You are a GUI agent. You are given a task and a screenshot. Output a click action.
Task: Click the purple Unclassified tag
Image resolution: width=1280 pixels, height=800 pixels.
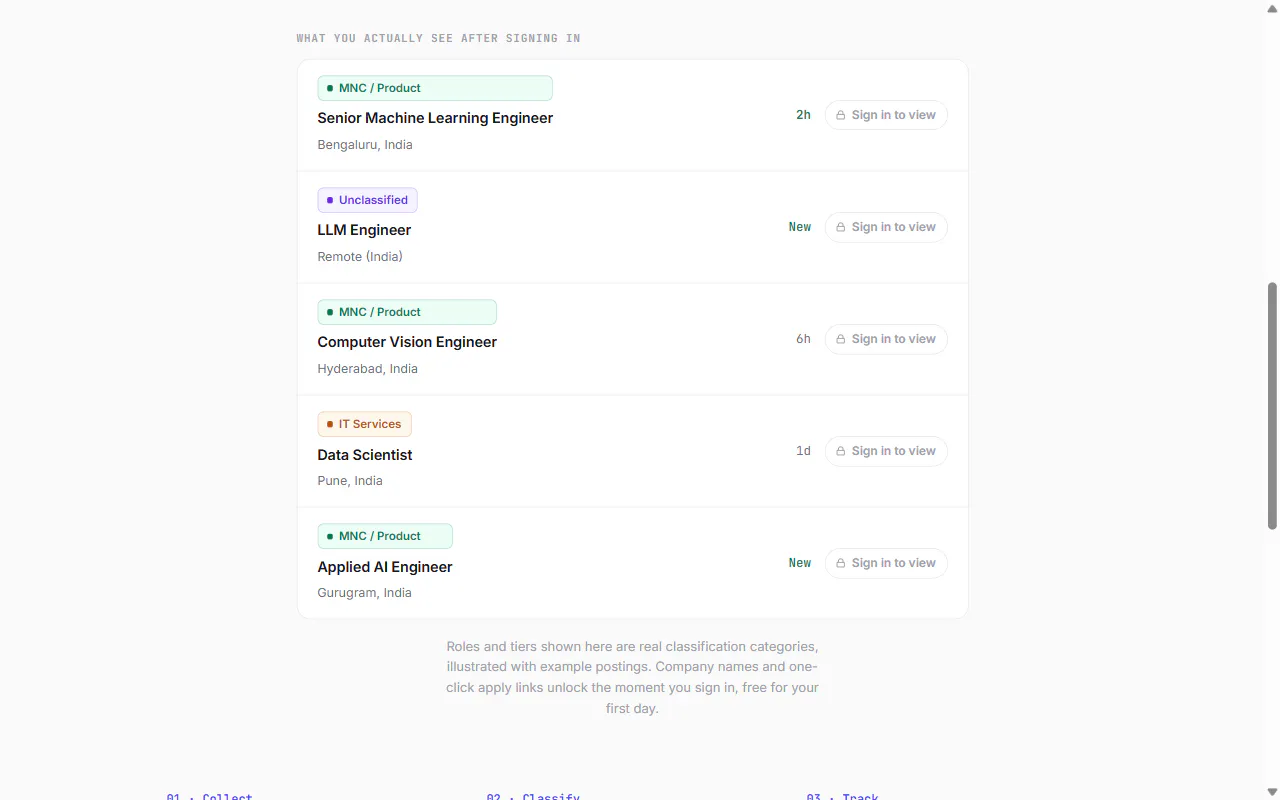coord(367,200)
